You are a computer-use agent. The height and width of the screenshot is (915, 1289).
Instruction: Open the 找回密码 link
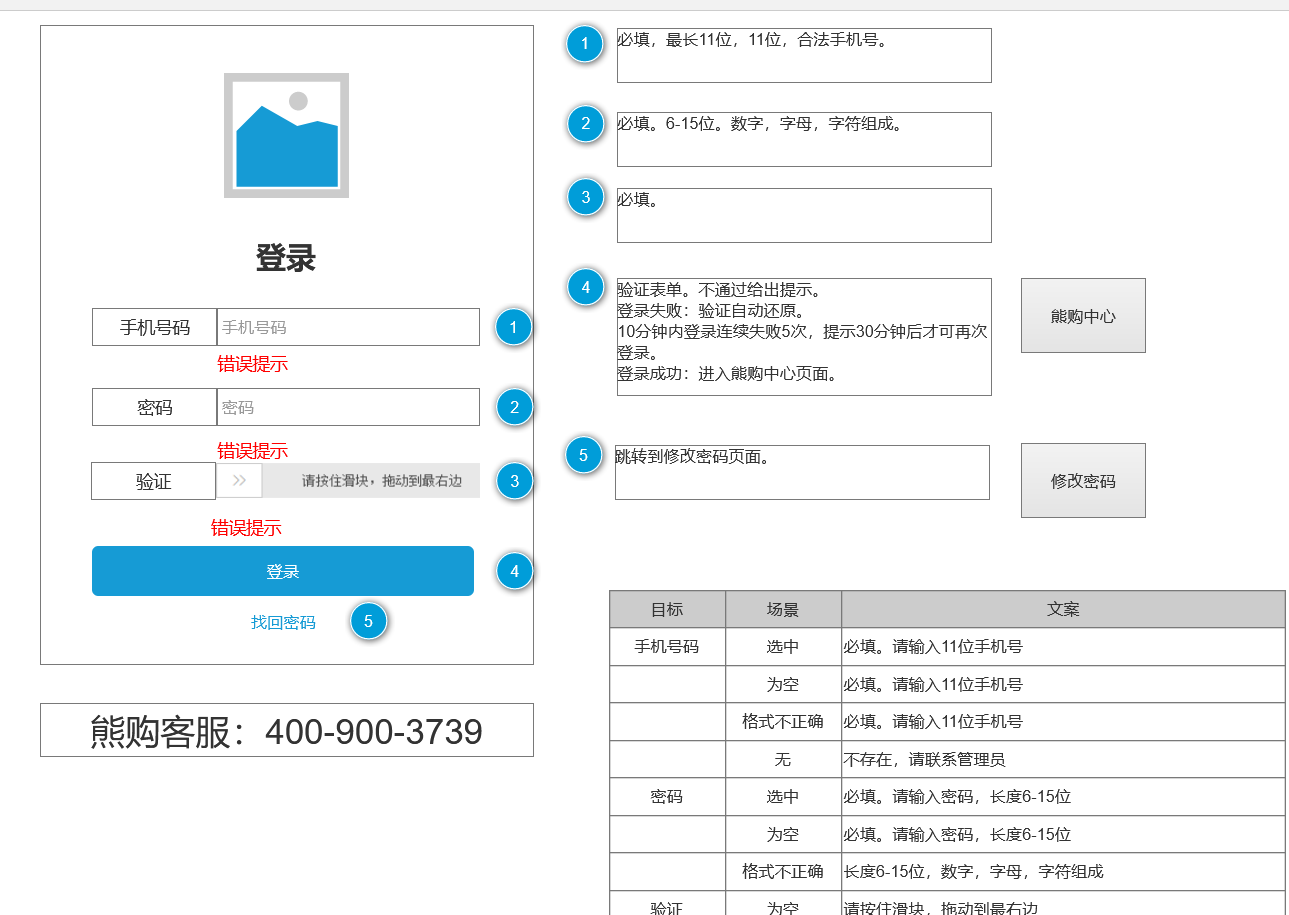pos(283,622)
